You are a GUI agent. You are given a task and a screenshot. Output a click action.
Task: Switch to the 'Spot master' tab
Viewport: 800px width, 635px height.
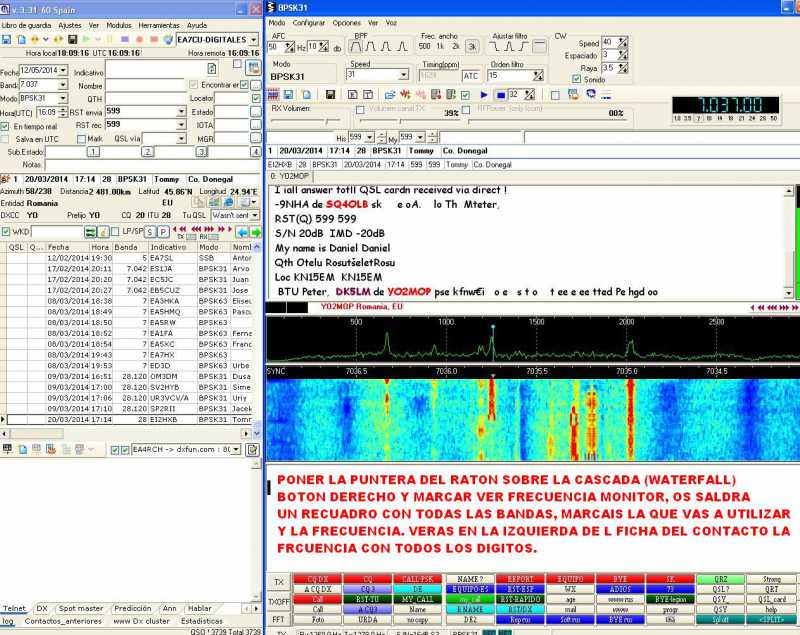(x=81, y=607)
